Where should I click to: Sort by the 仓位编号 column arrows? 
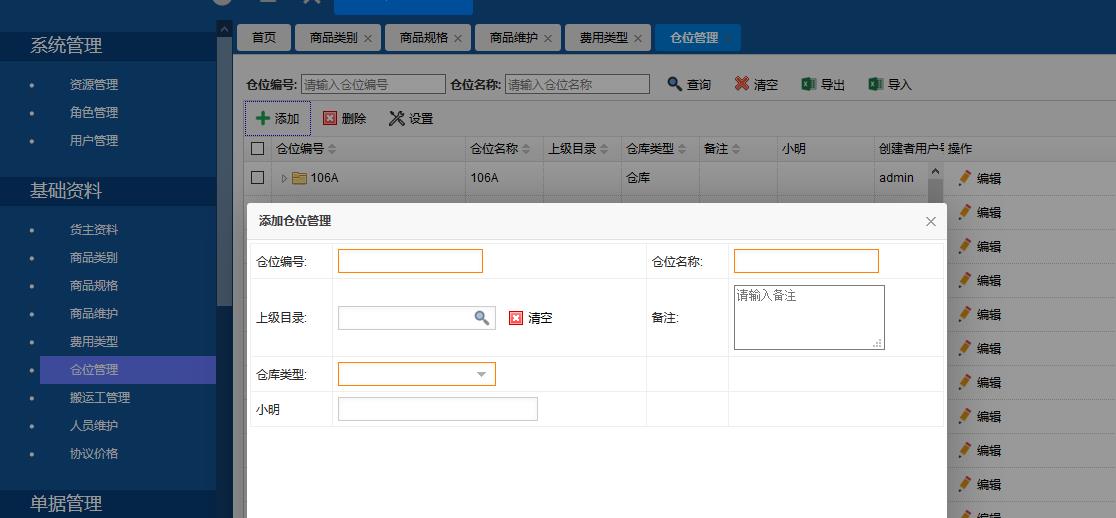pyautogui.click(x=332, y=149)
